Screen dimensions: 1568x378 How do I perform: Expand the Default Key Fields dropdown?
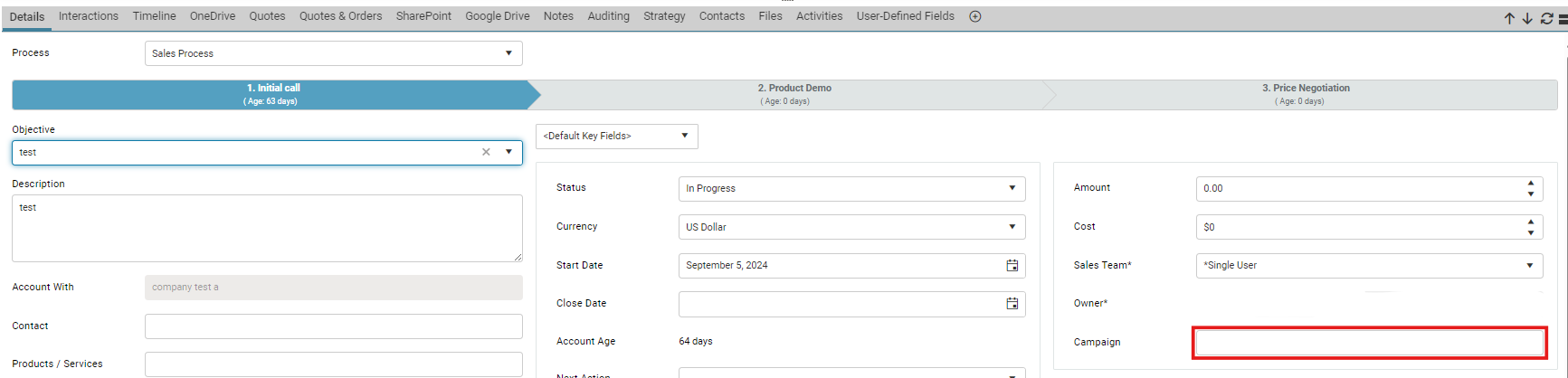click(617, 136)
